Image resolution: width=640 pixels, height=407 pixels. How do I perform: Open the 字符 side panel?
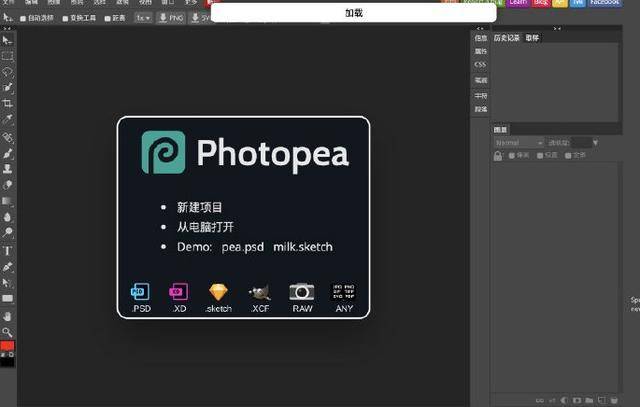tap(481, 96)
